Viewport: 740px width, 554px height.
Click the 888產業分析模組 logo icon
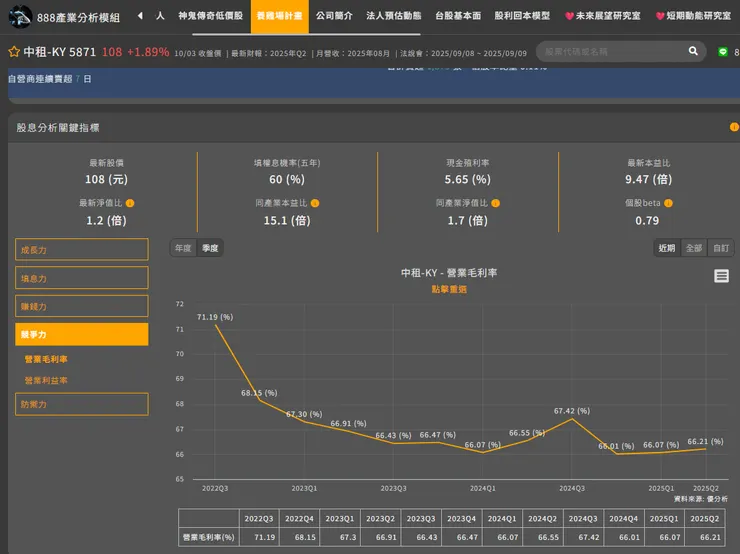pyautogui.click(x=20, y=17)
